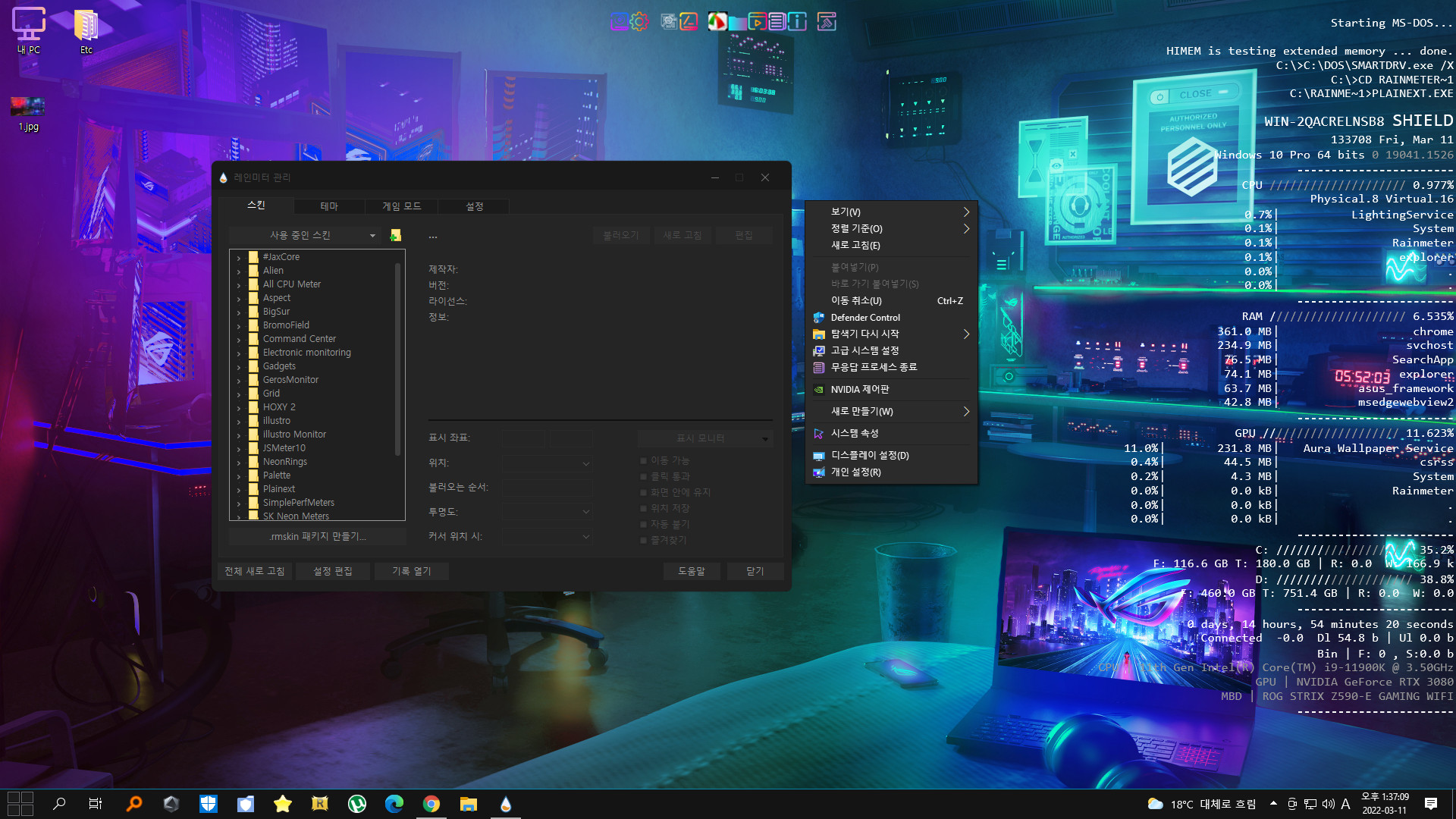Click the 설정 편집 button
1456x819 pixels.
[333, 571]
